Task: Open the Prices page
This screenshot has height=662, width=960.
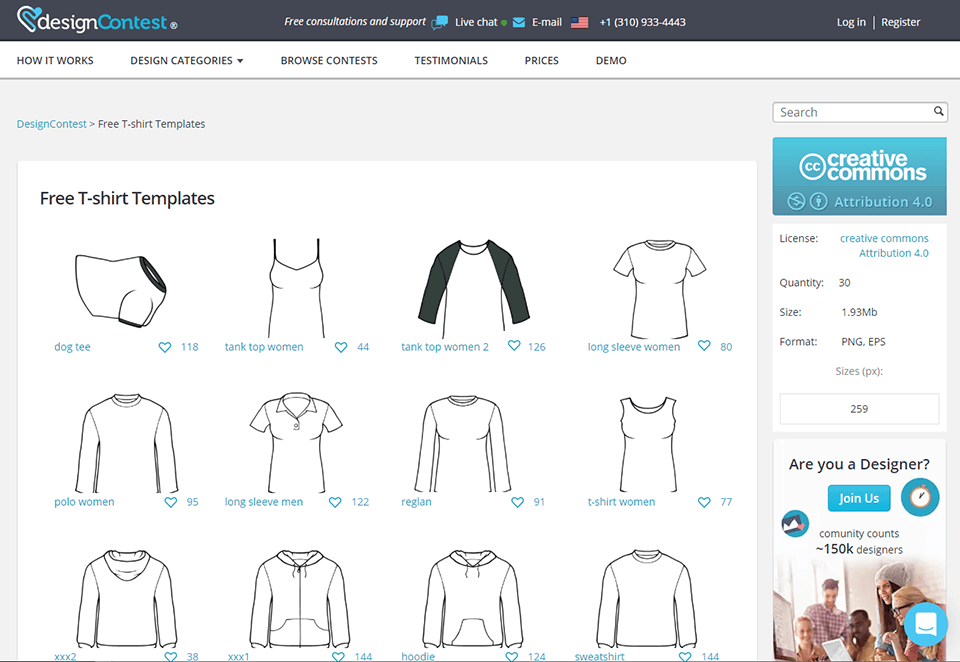Action: (x=541, y=61)
